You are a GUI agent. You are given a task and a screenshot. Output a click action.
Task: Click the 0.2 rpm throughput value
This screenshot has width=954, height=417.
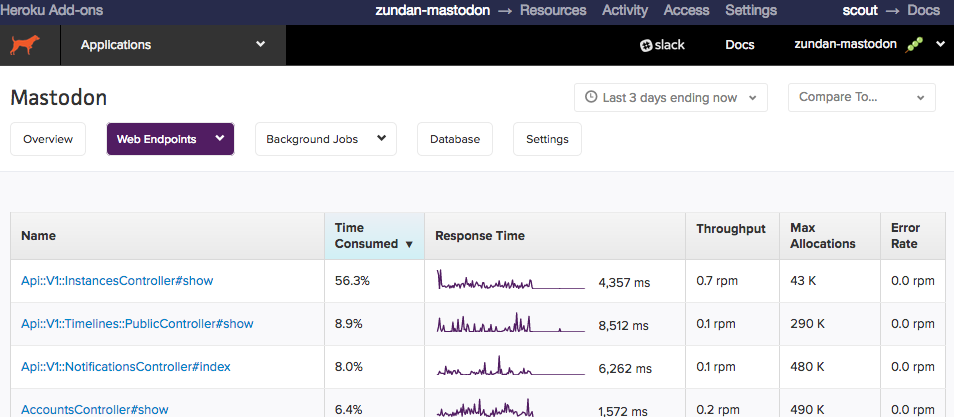(718, 410)
